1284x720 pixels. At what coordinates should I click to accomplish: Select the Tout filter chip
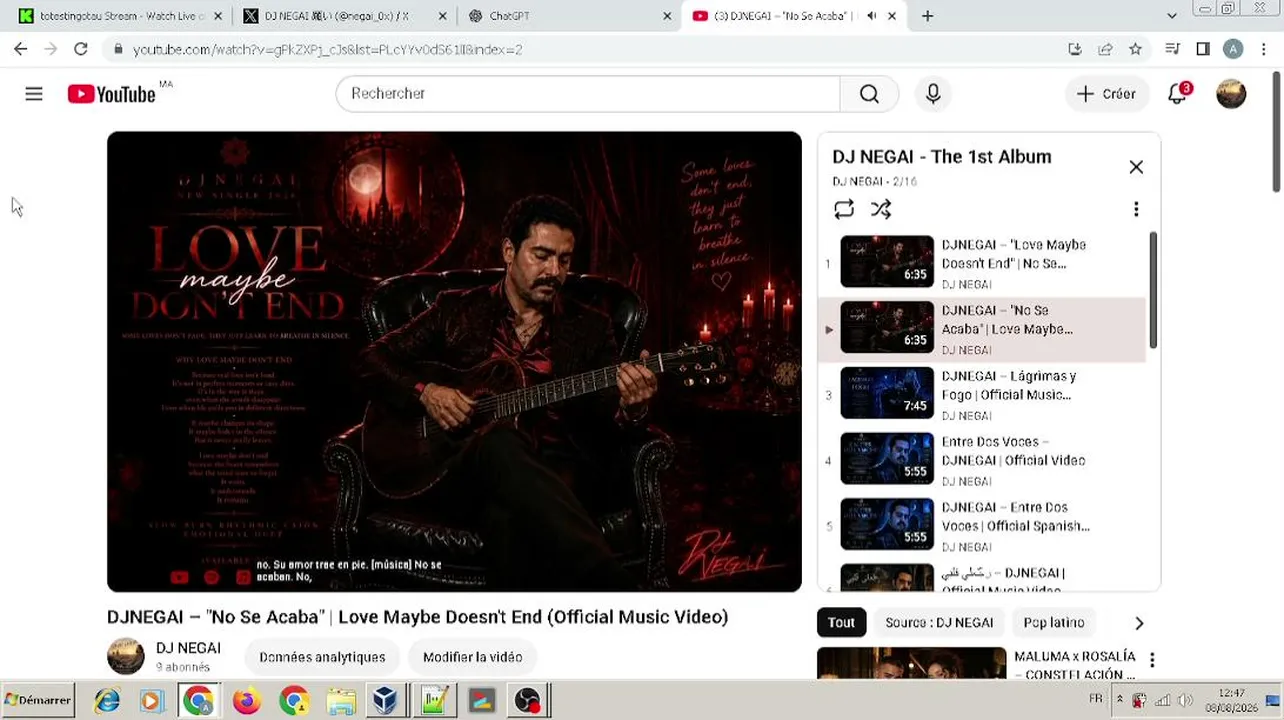pyautogui.click(x=841, y=622)
